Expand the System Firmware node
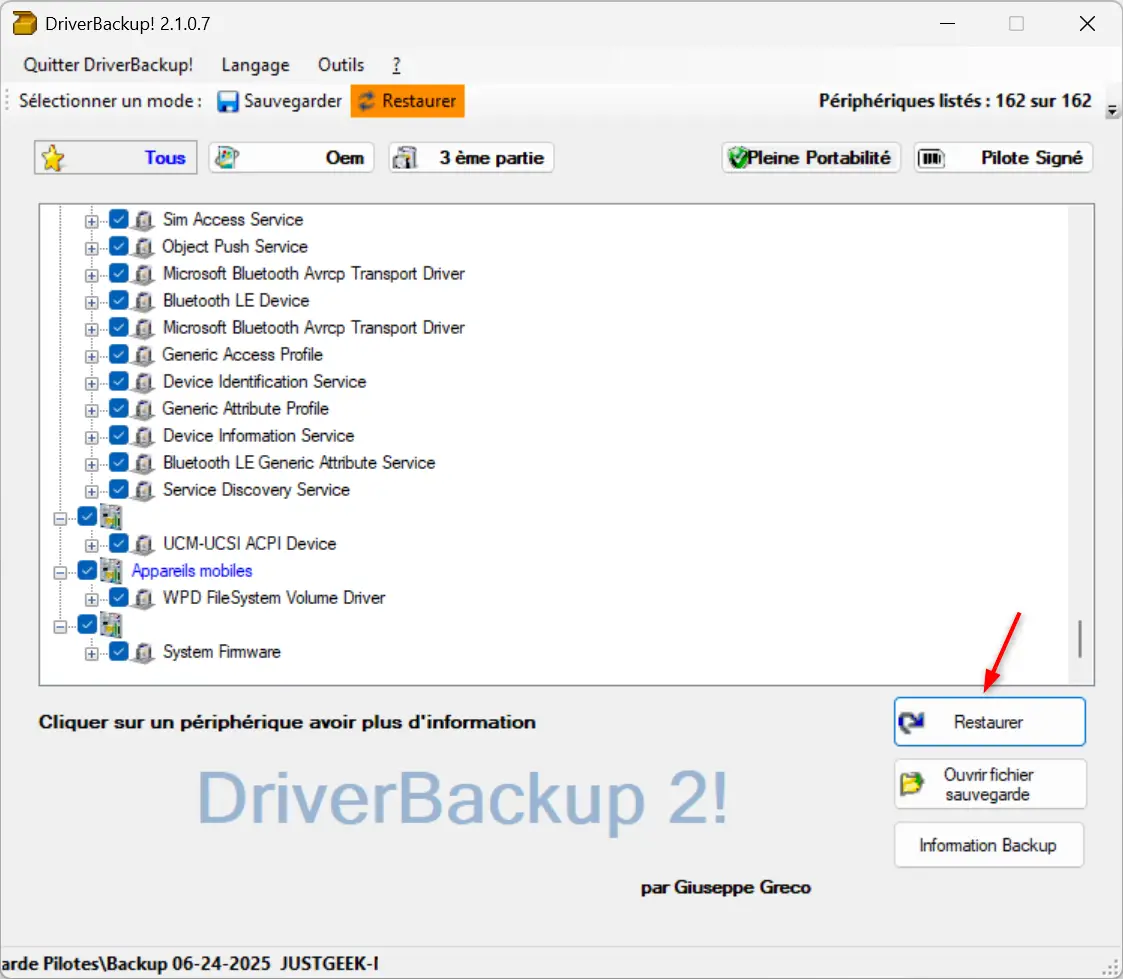Viewport: 1123px width, 979px height. (92, 654)
